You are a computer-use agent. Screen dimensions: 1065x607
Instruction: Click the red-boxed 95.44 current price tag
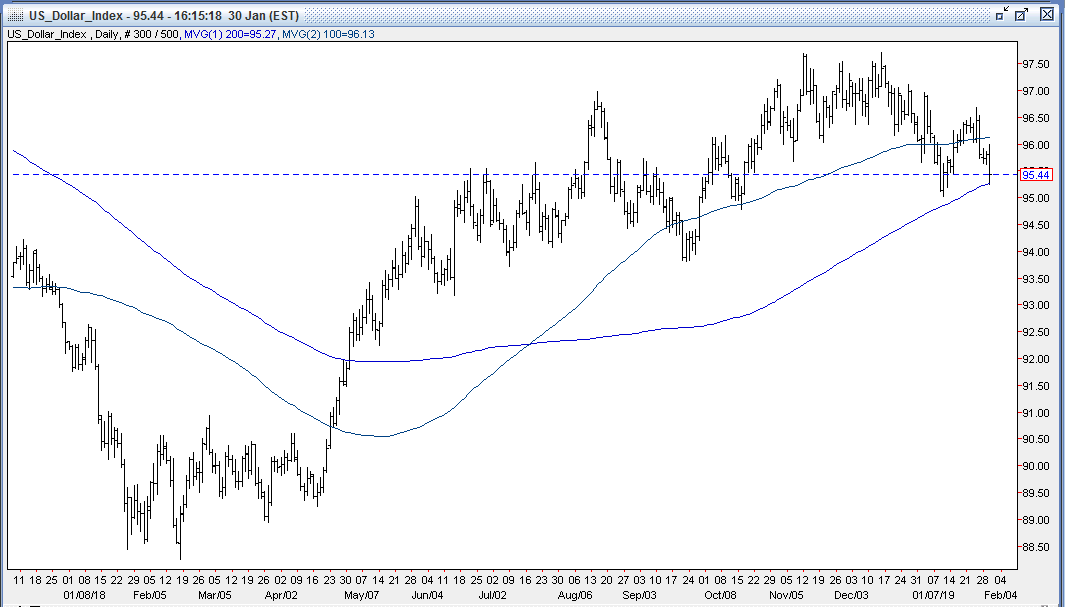click(x=1036, y=174)
